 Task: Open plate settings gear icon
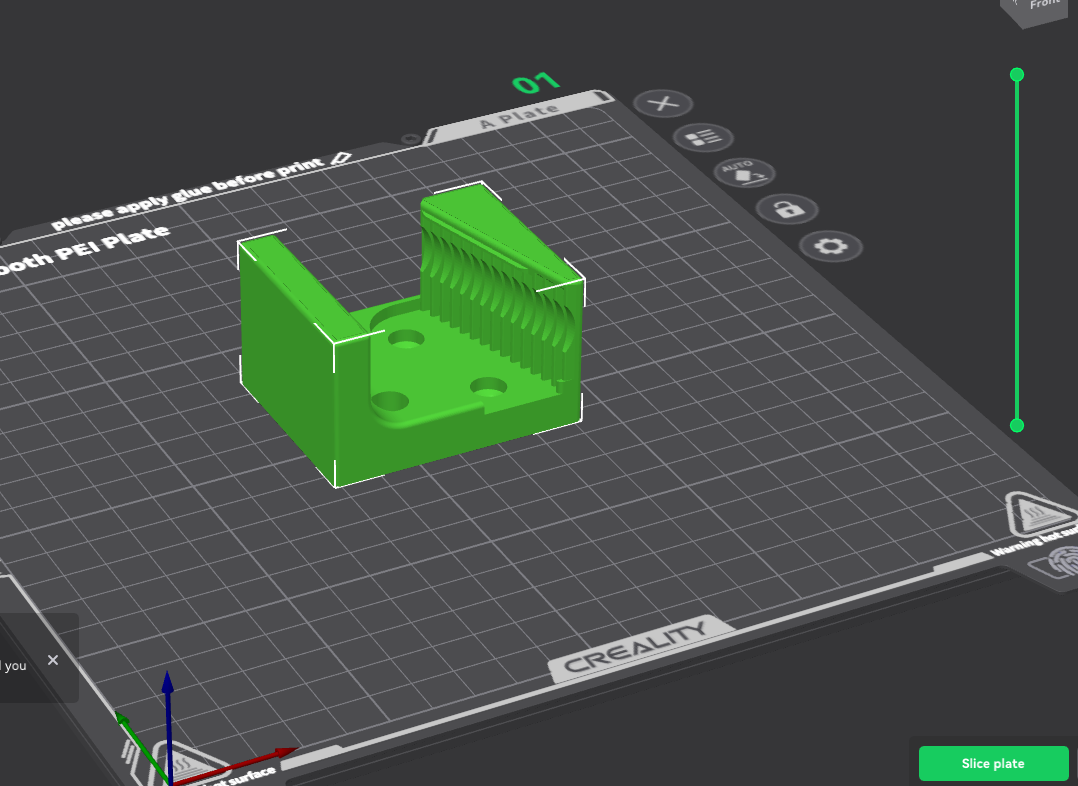coord(830,246)
